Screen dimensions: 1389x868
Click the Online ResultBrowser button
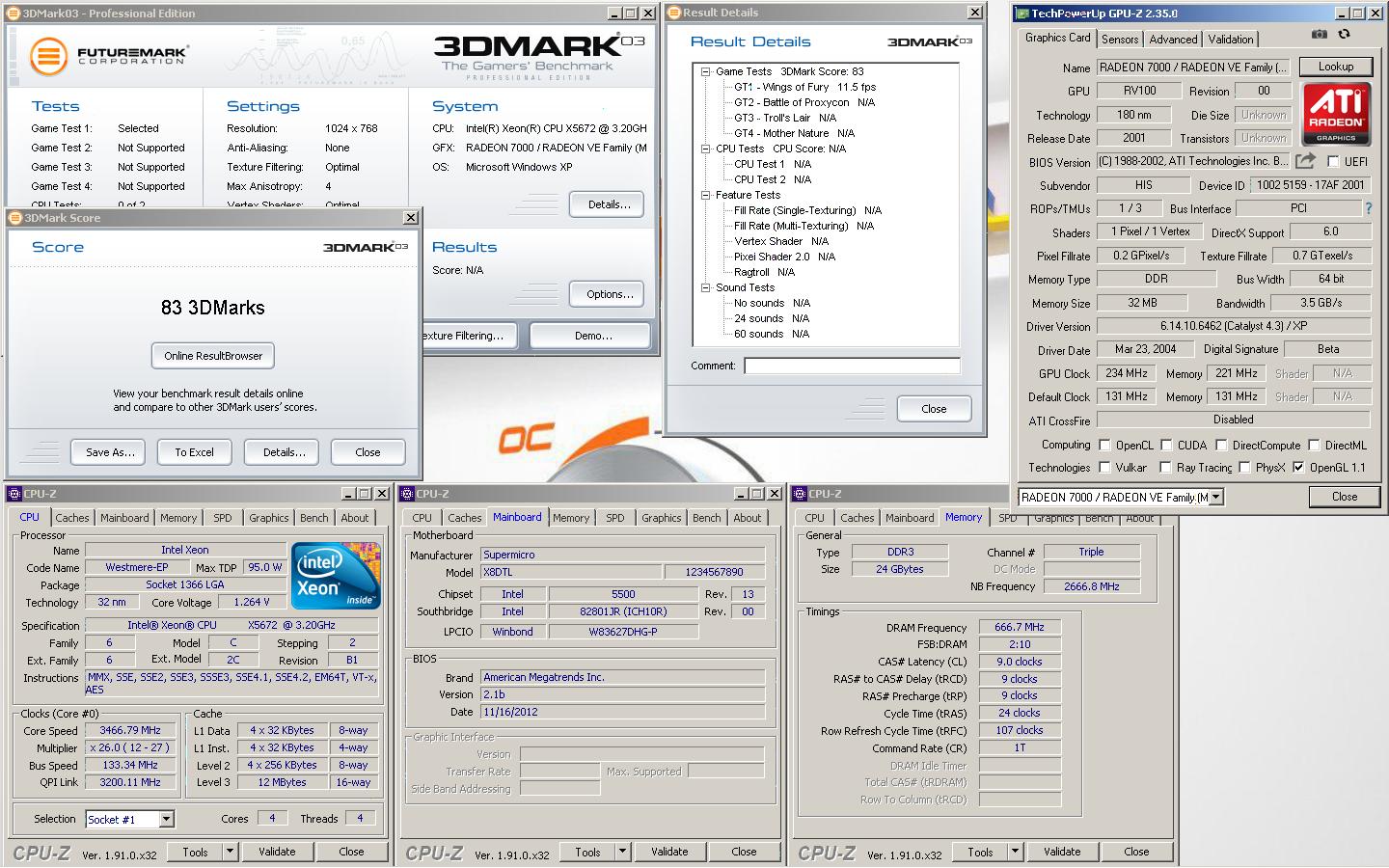coord(213,356)
